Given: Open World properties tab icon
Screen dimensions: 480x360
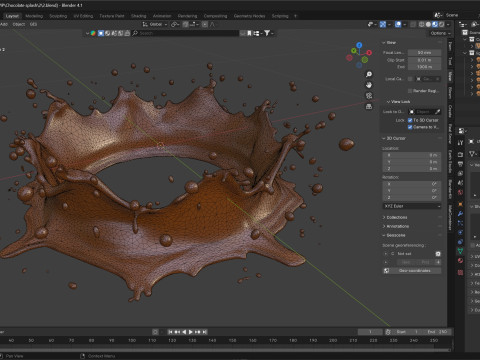Looking at the screenshot, I should coord(460,192).
